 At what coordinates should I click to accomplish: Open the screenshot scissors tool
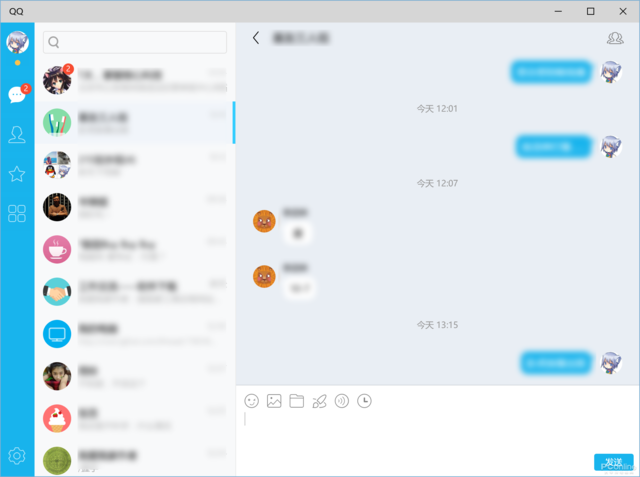point(319,401)
